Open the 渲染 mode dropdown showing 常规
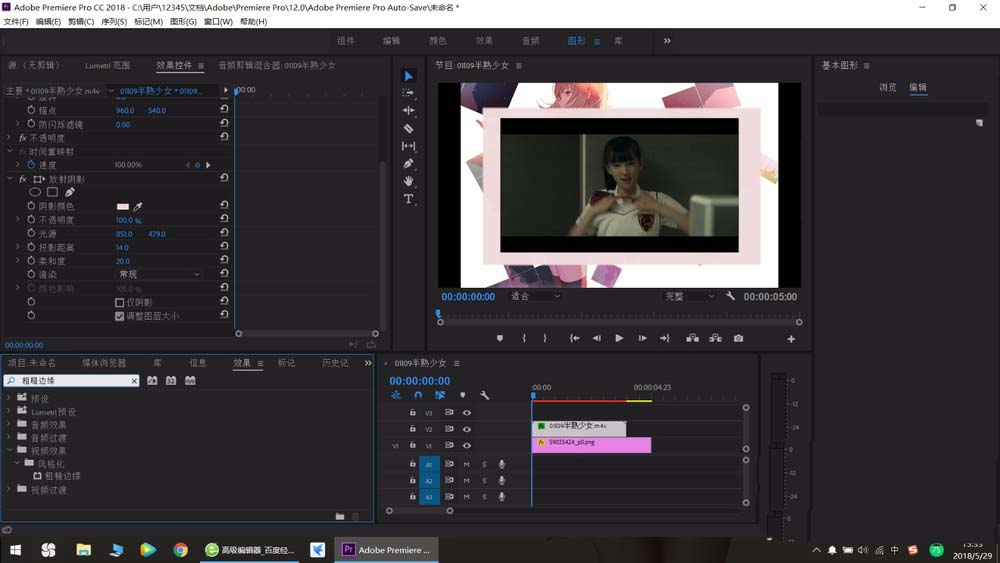 [x=159, y=274]
